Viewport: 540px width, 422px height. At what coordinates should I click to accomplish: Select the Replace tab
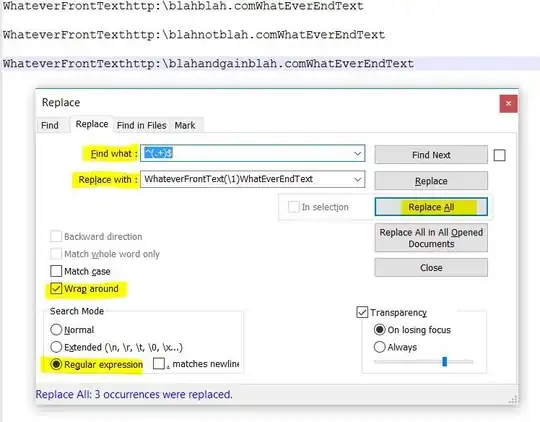click(x=92, y=124)
